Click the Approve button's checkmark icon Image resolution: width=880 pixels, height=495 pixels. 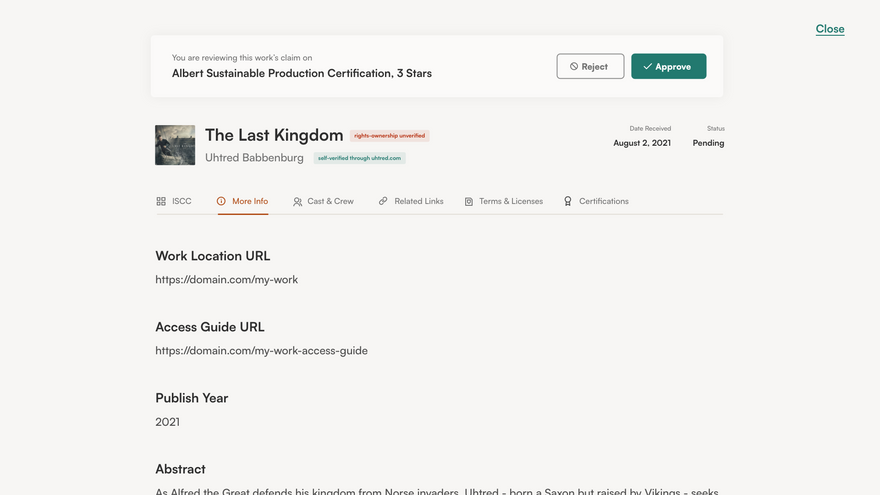click(x=648, y=66)
